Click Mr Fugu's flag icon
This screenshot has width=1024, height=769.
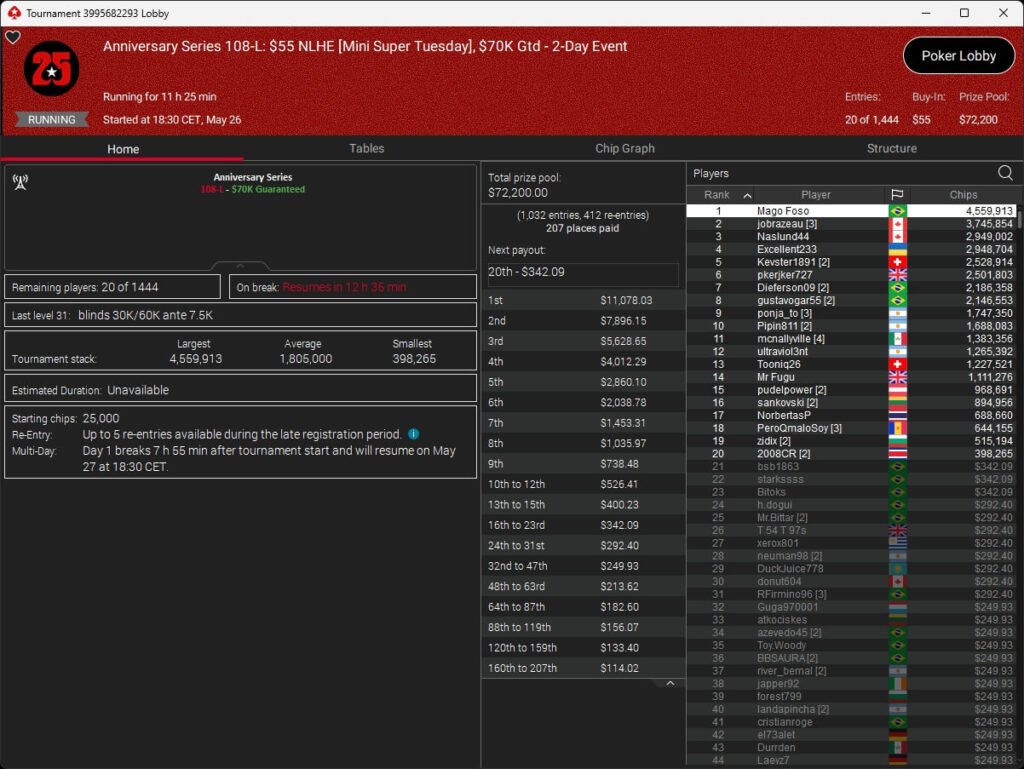coord(897,377)
